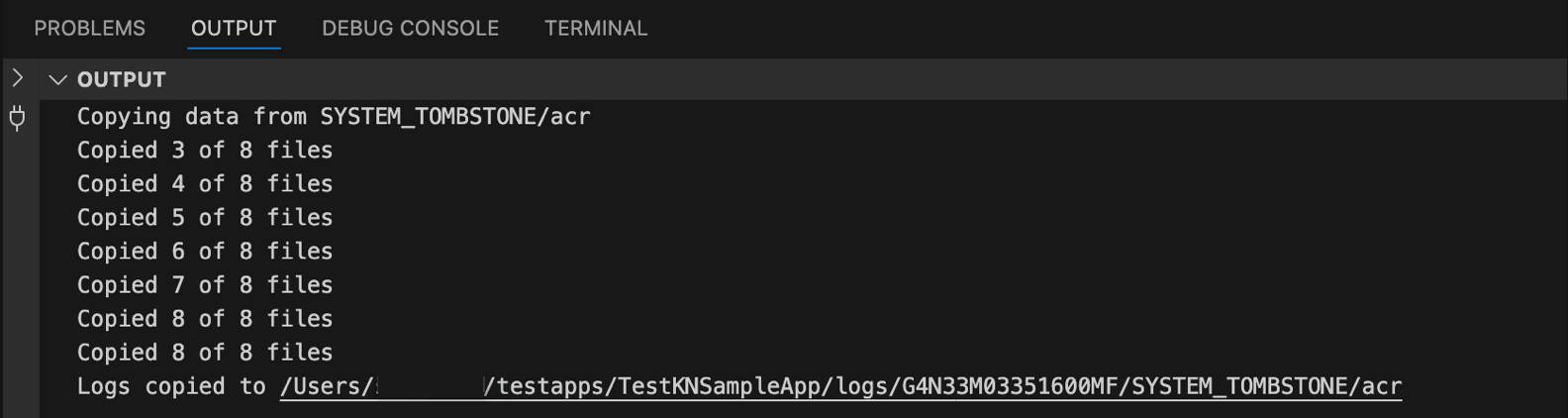Image resolution: width=1568 pixels, height=418 pixels.
Task: Expand the right-pointing chevron at left edge
Action: (18, 78)
